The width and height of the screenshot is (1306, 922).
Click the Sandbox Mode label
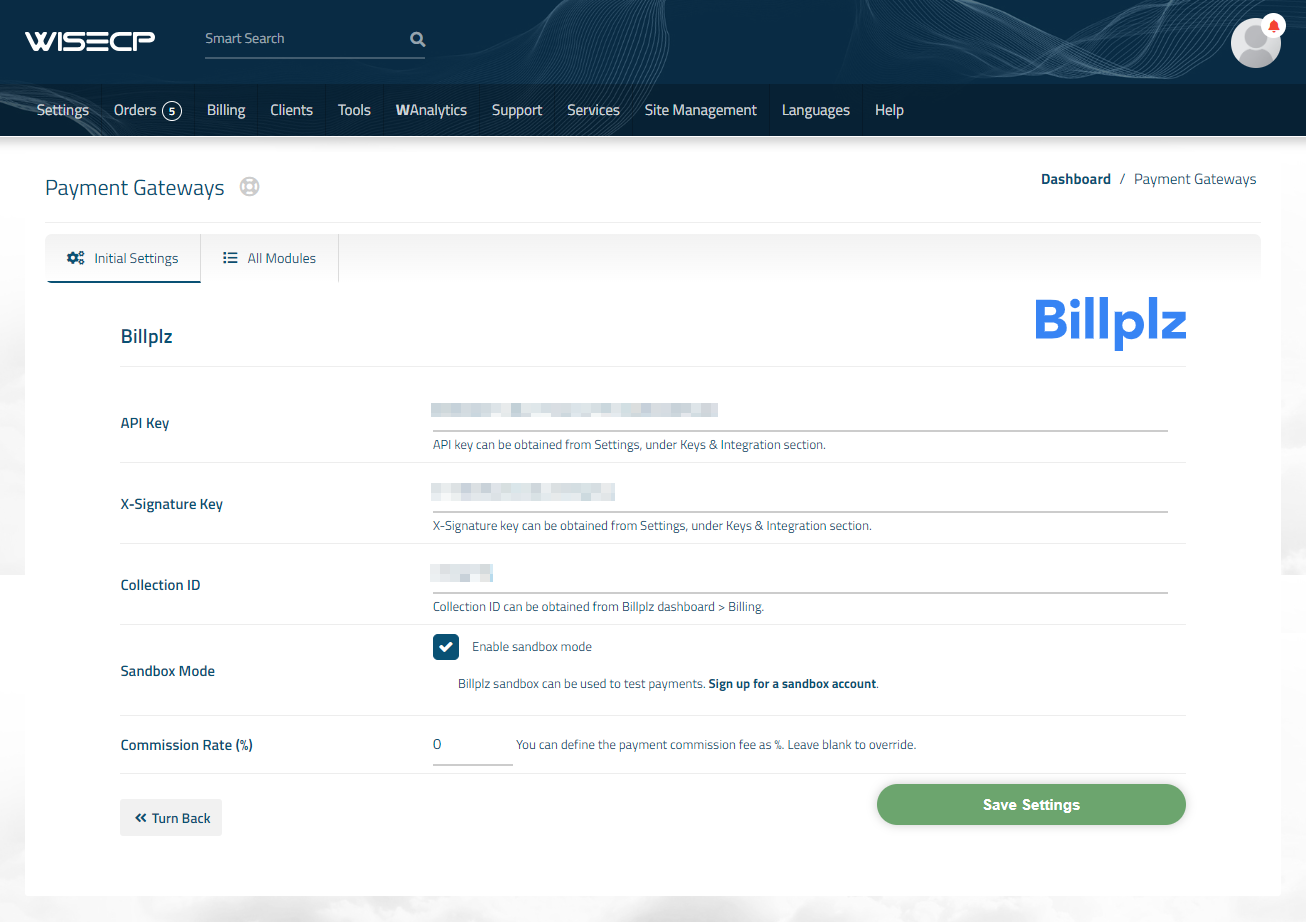point(168,671)
